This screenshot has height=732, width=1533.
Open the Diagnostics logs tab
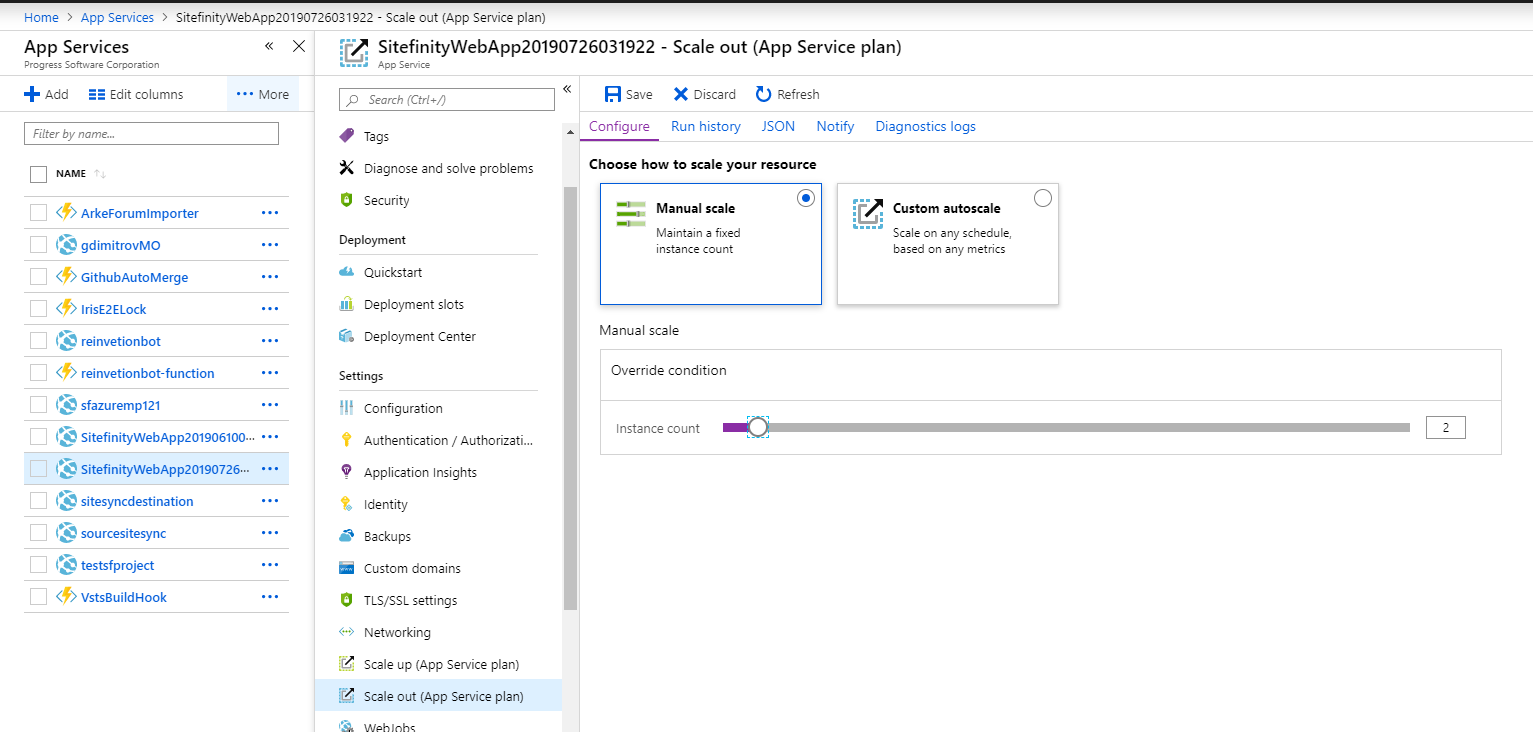click(925, 126)
